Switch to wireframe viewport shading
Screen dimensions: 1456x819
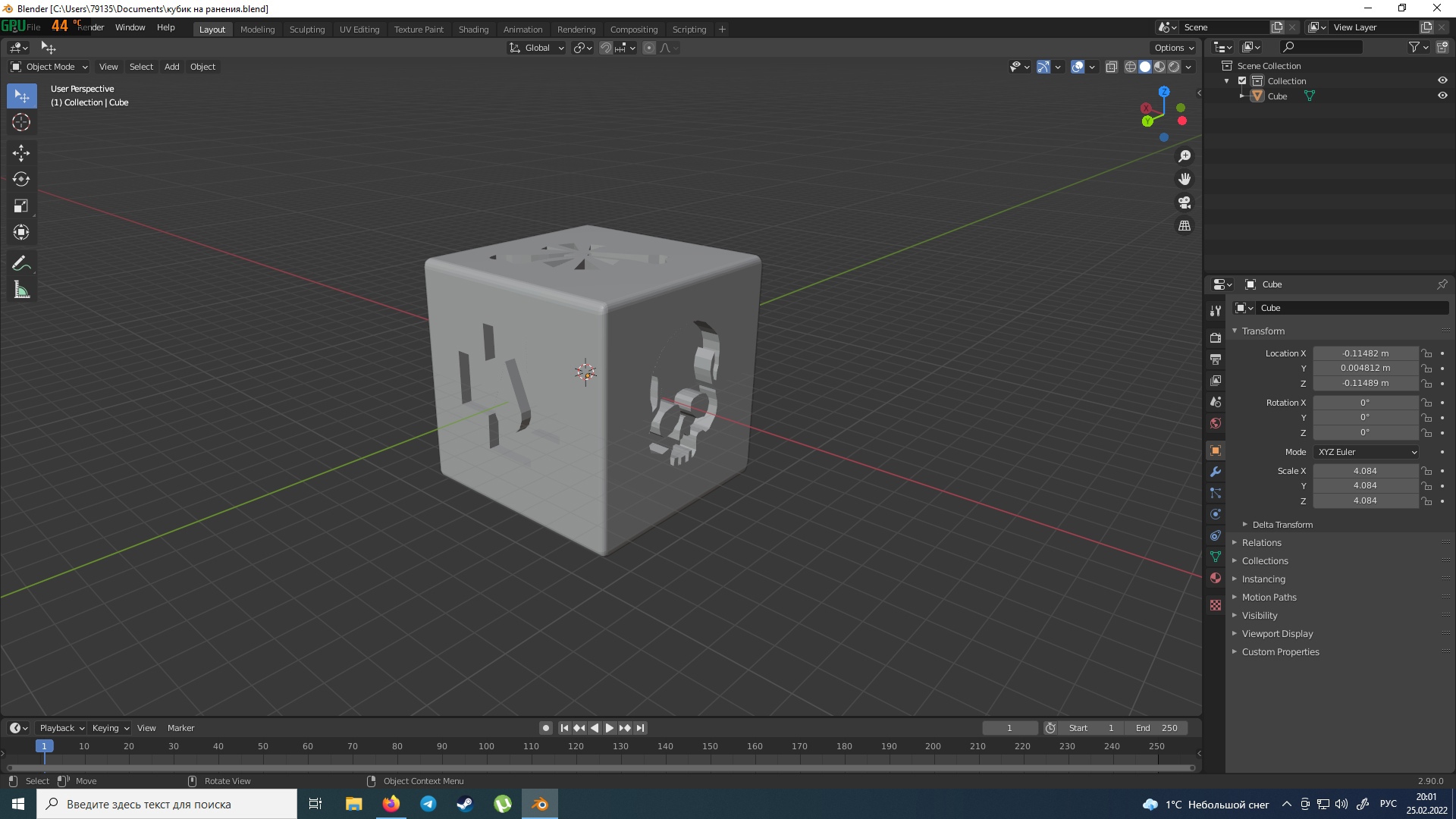[x=1131, y=67]
